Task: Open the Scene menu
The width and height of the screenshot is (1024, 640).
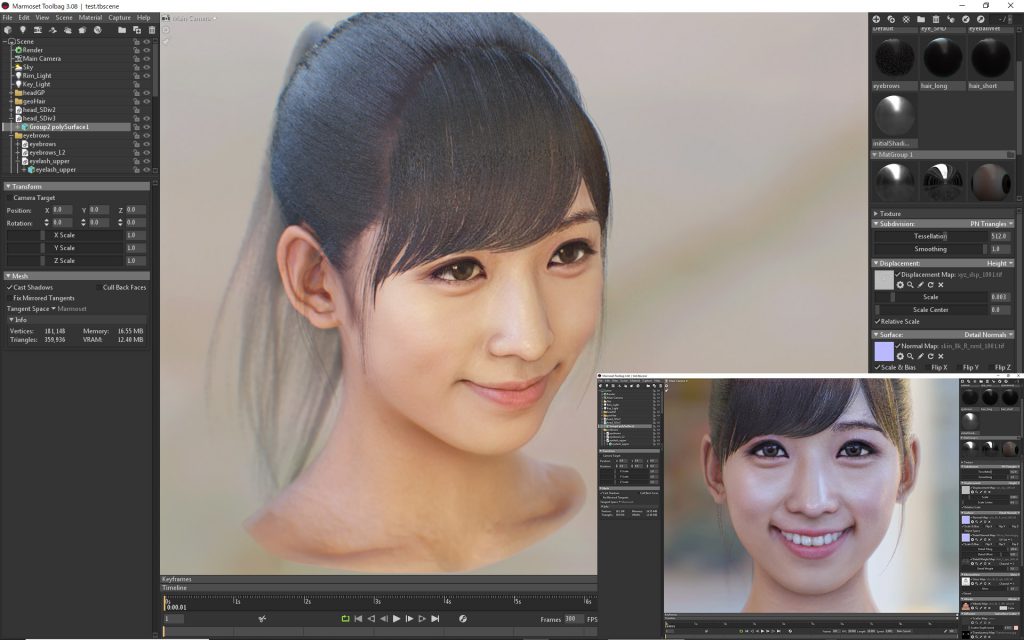Action: coord(64,18)
